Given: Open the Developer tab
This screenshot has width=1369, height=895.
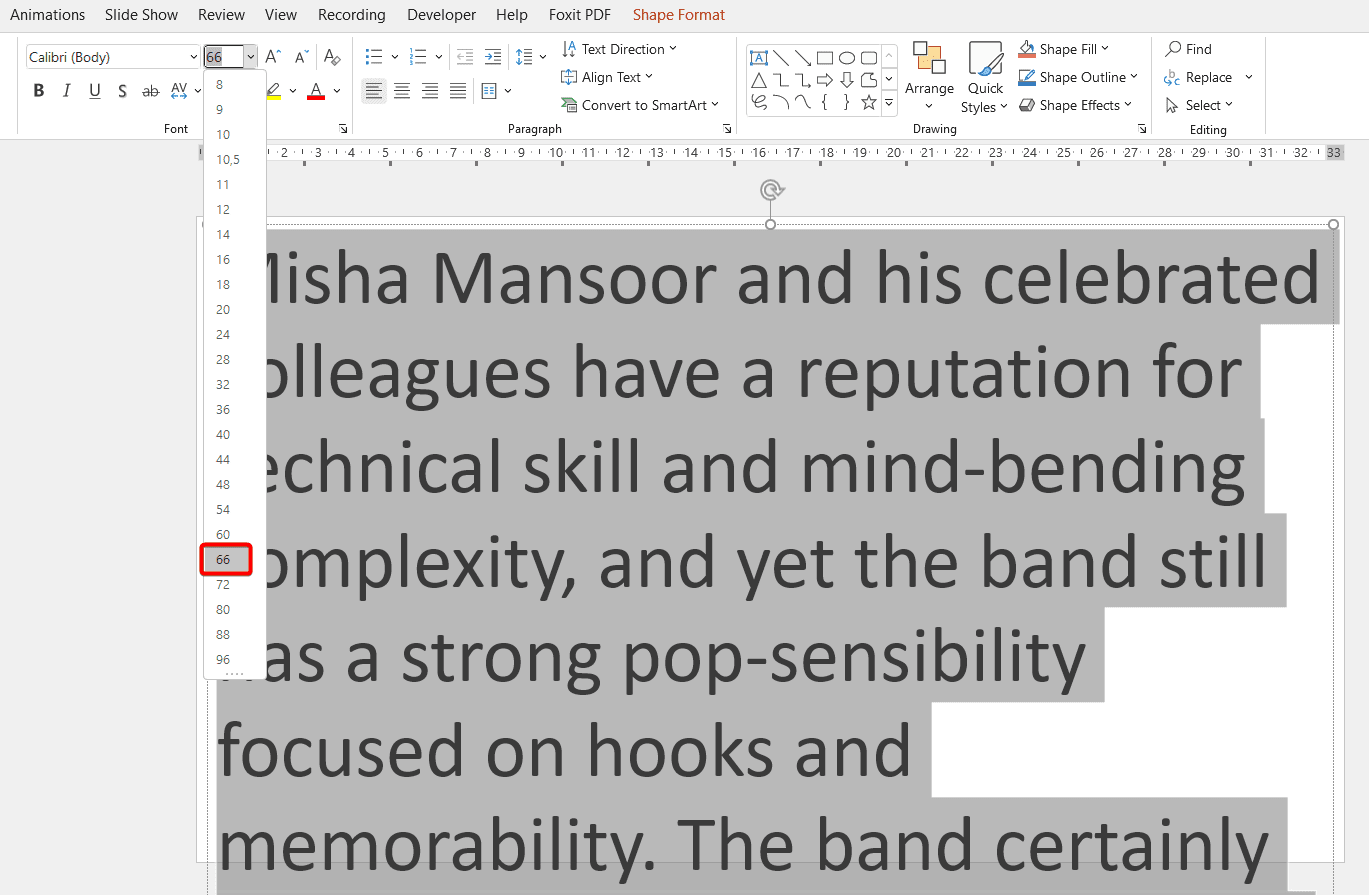Looking at the screenshot, I should (x=441, y=15).
